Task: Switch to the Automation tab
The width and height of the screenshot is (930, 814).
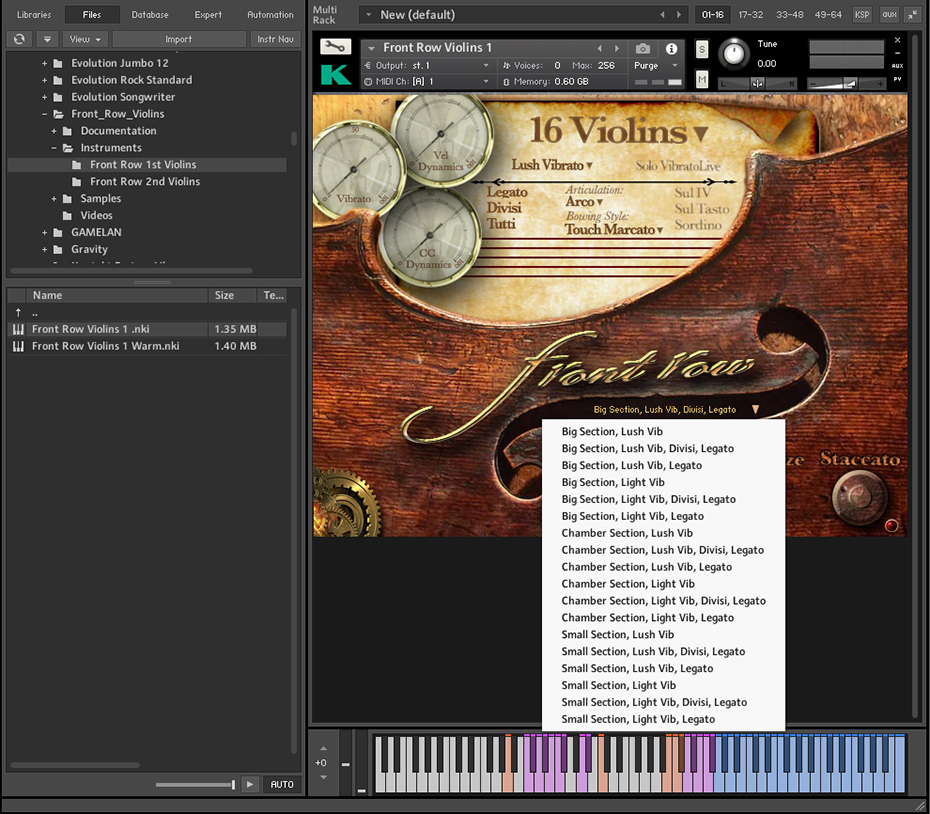Action: [270, 15]
